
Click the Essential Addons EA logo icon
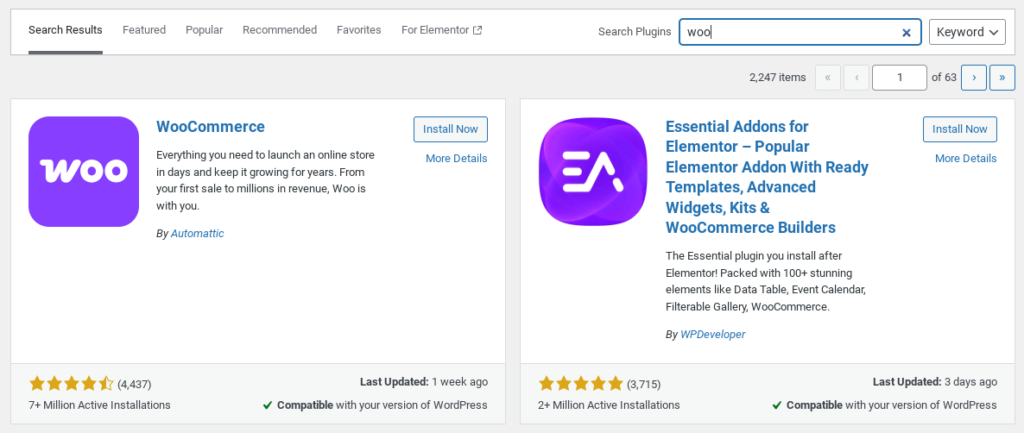tap(593, 172)
